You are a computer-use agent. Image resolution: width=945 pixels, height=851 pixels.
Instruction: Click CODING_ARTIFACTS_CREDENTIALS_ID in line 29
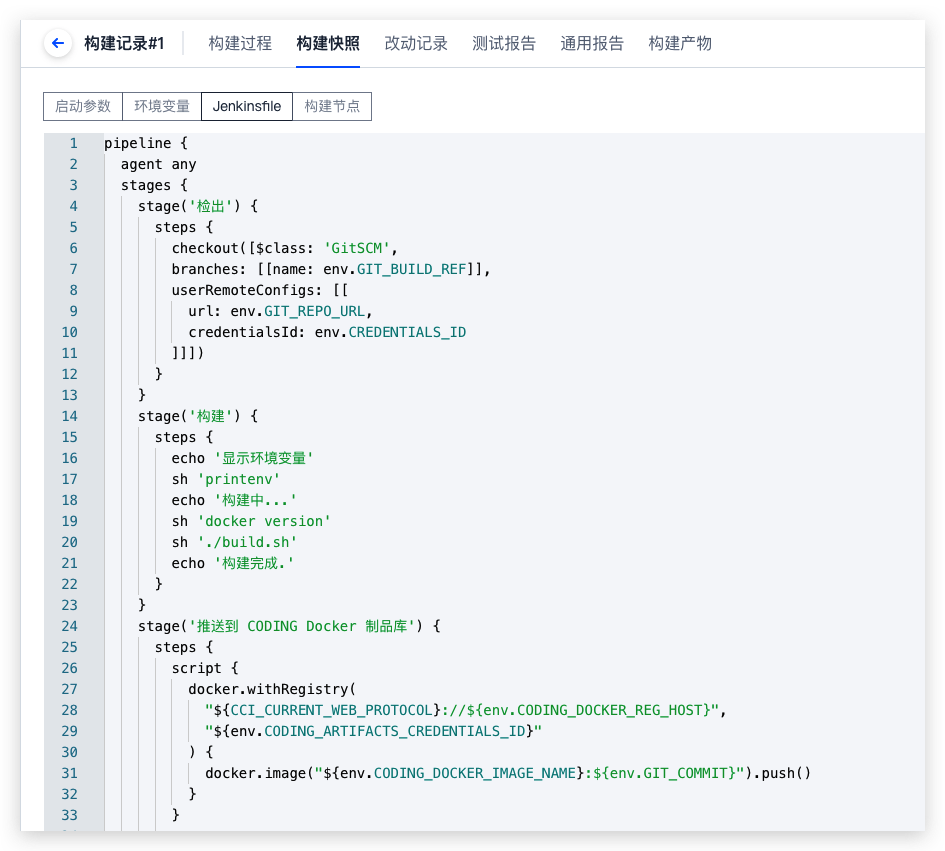tap(395, 732)
